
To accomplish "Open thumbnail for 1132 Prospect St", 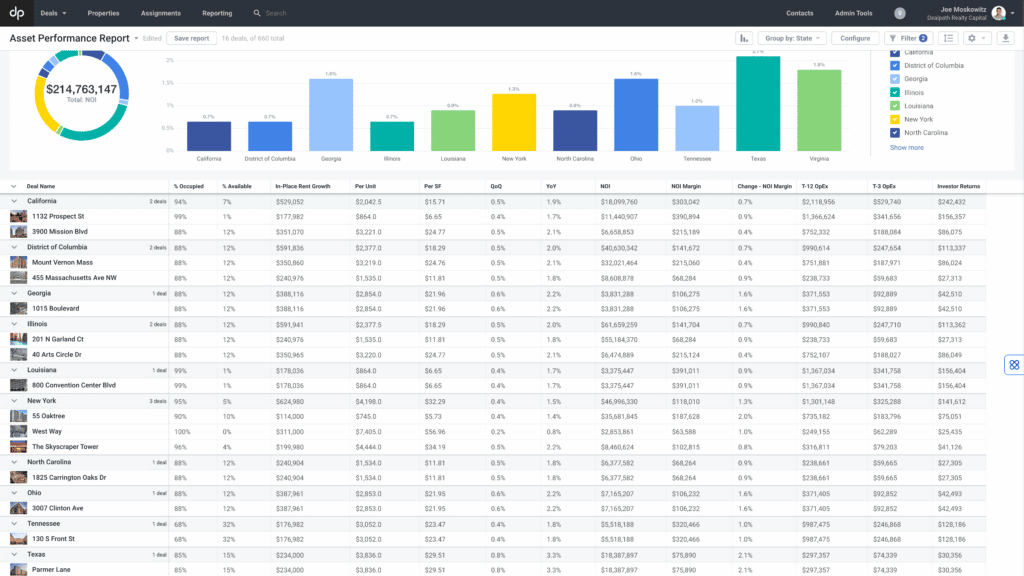I will (x=18, y=216).
